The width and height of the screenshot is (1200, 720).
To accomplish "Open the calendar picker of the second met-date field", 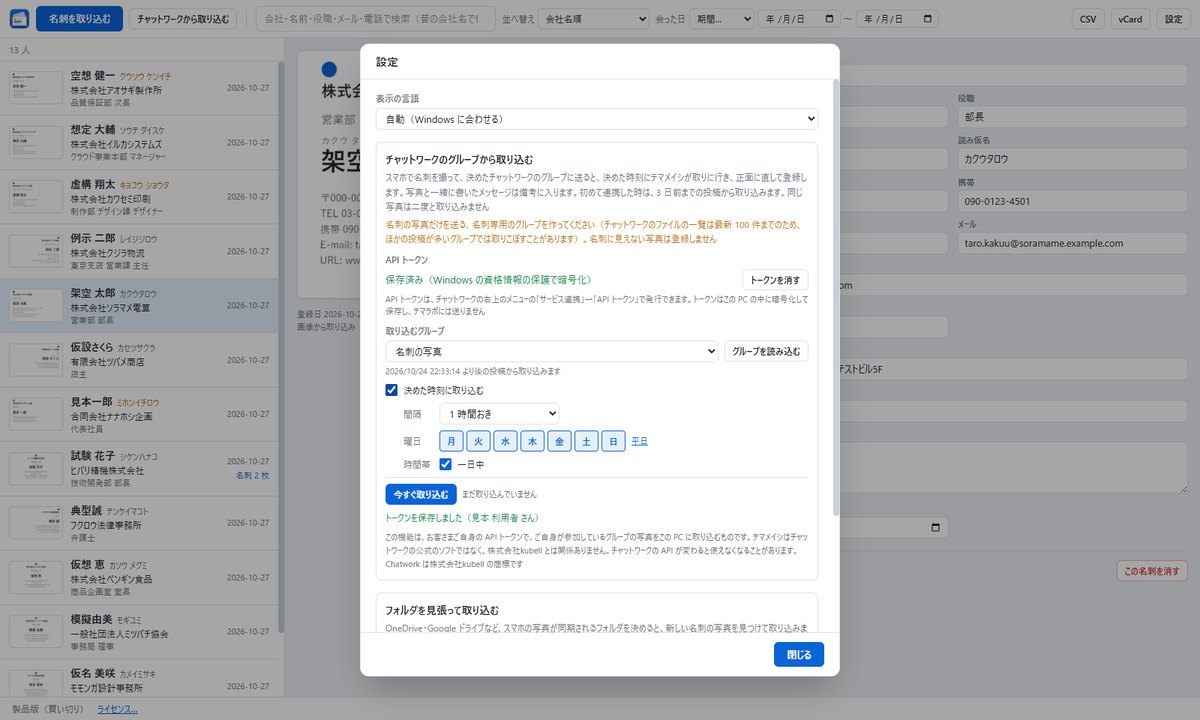I will (929, 19).
